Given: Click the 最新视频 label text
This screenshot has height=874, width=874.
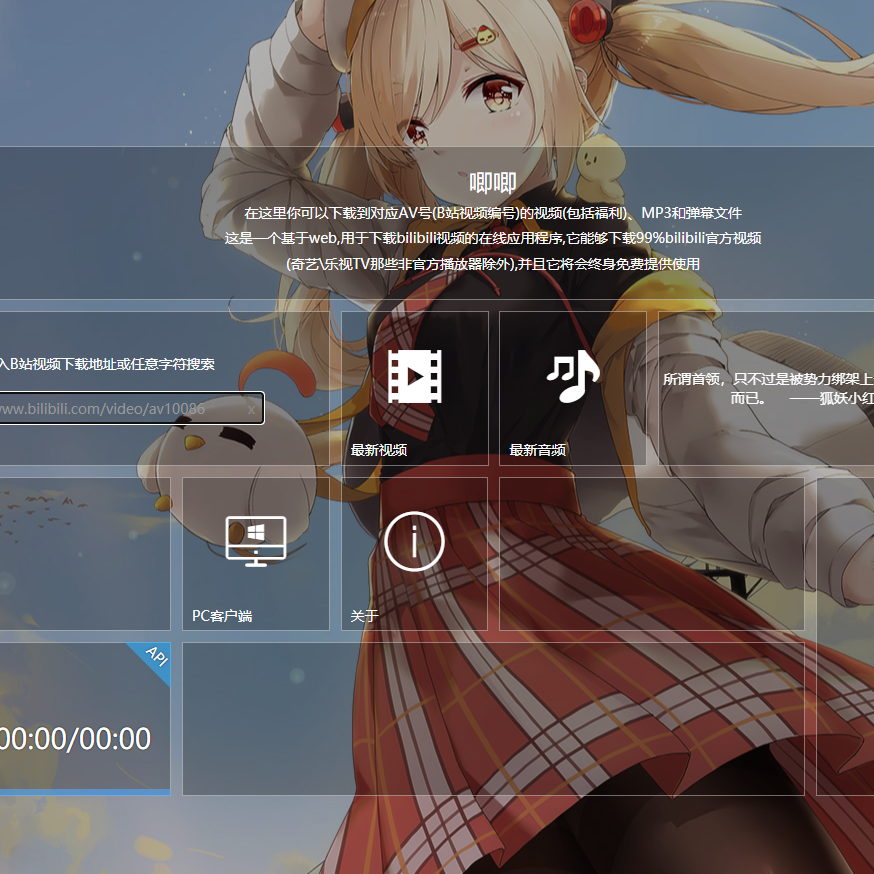Looking at the screenshot, I should tap(378, 450).
